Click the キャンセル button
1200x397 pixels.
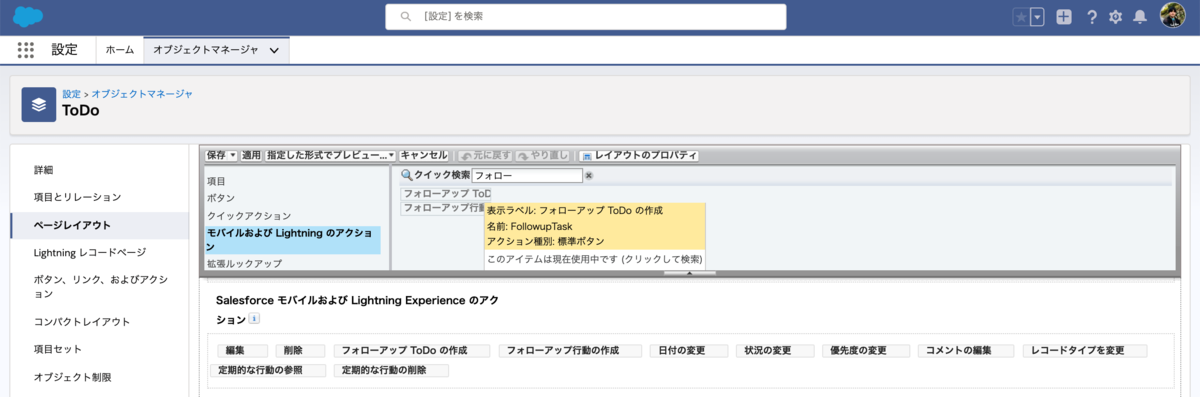[424, 156]
